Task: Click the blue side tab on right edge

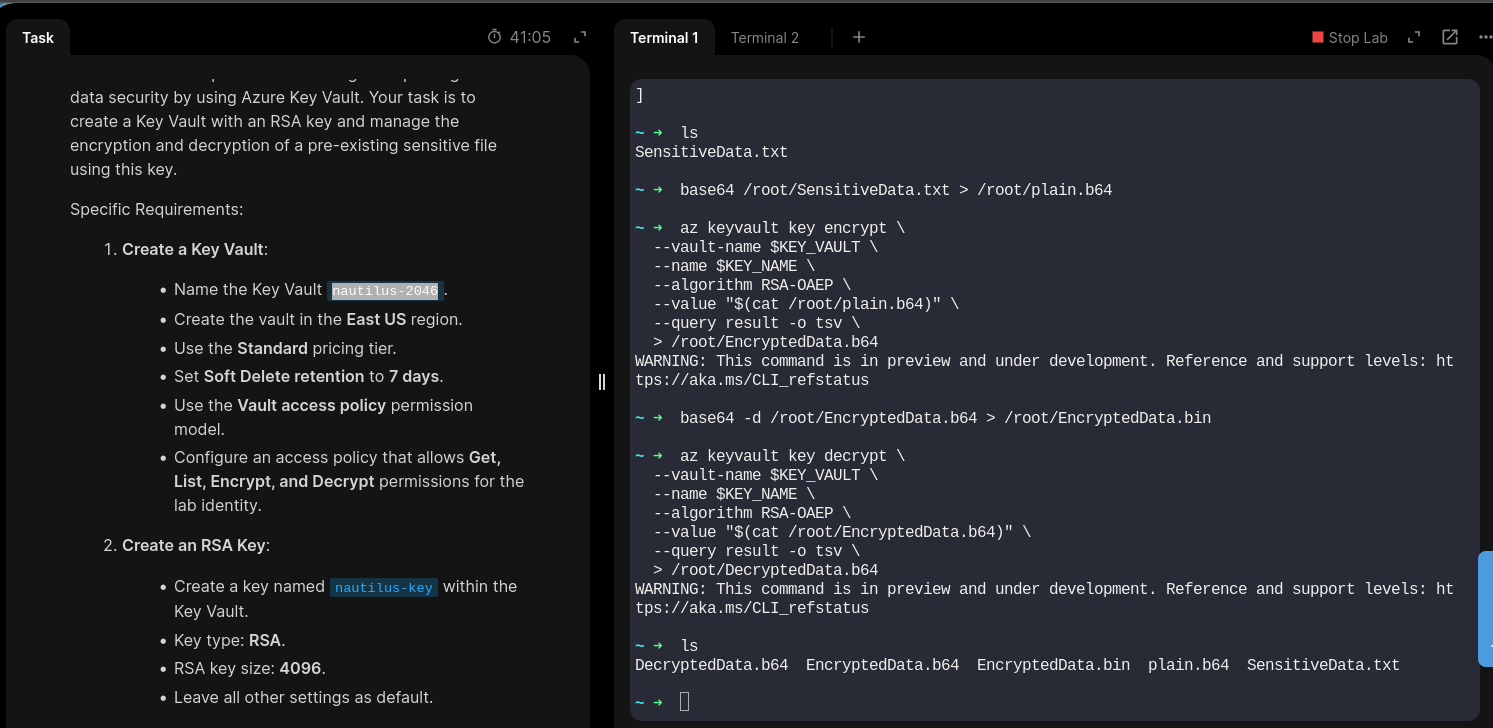Action: (x=1485, y=608)
